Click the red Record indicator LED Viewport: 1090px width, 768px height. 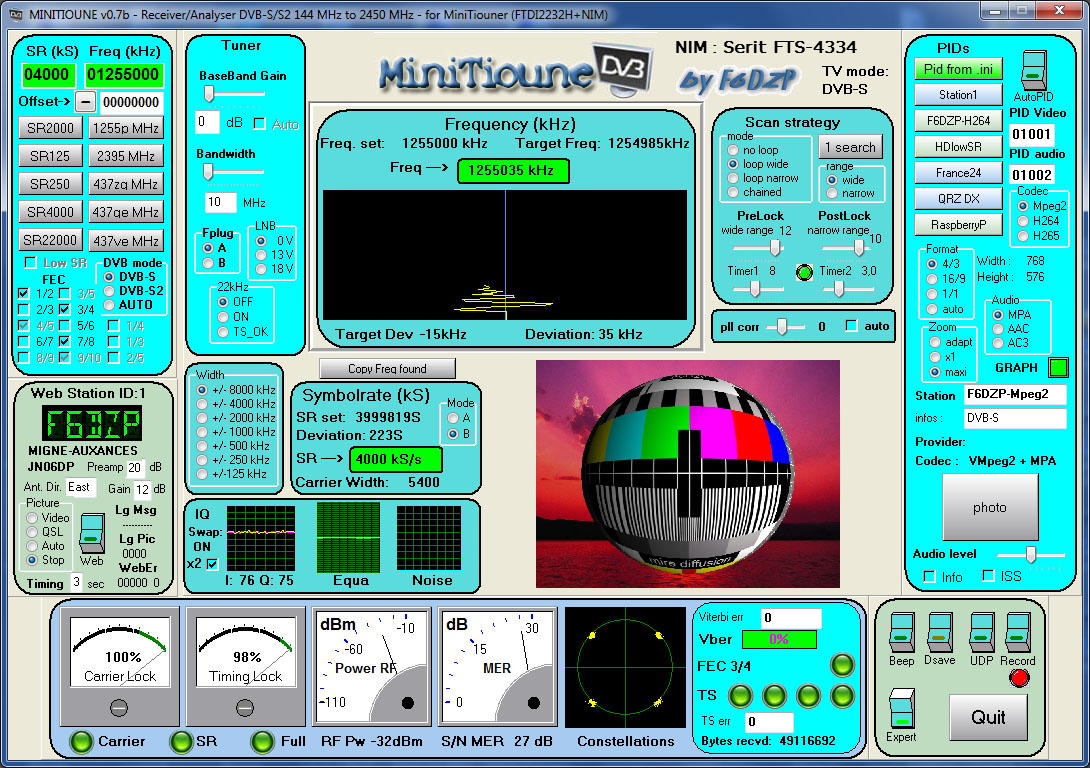[x=1020, y=677]
